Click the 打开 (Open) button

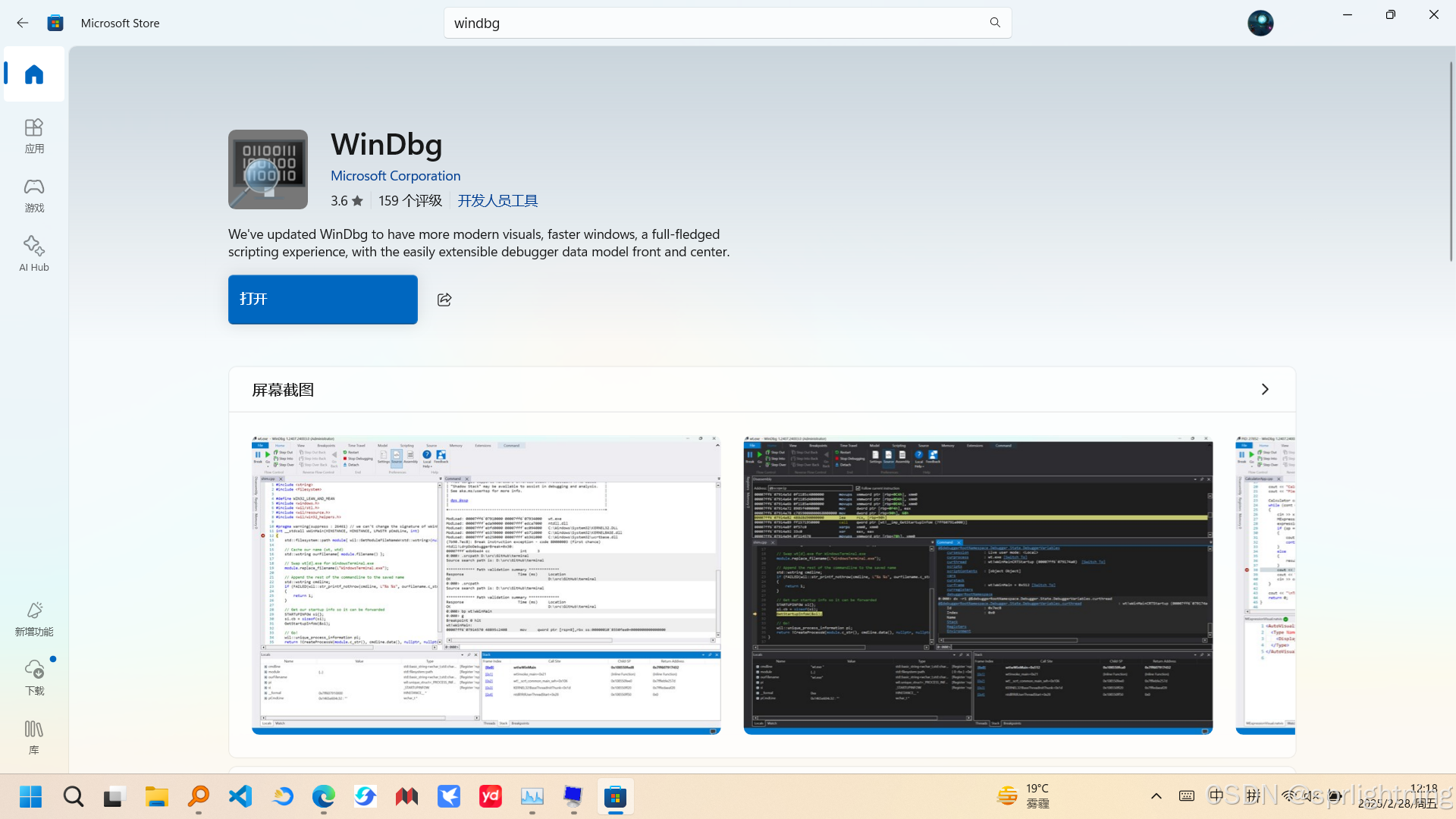323,300
